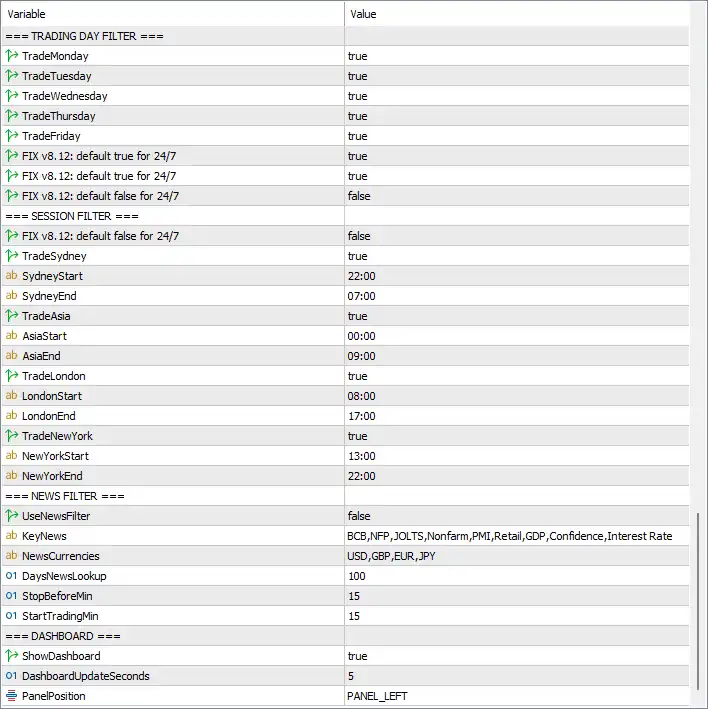This screenshot has width=708, height=709.
Task: Edit the StartTradingMin 15 value
Action: (x=517, y=616)
